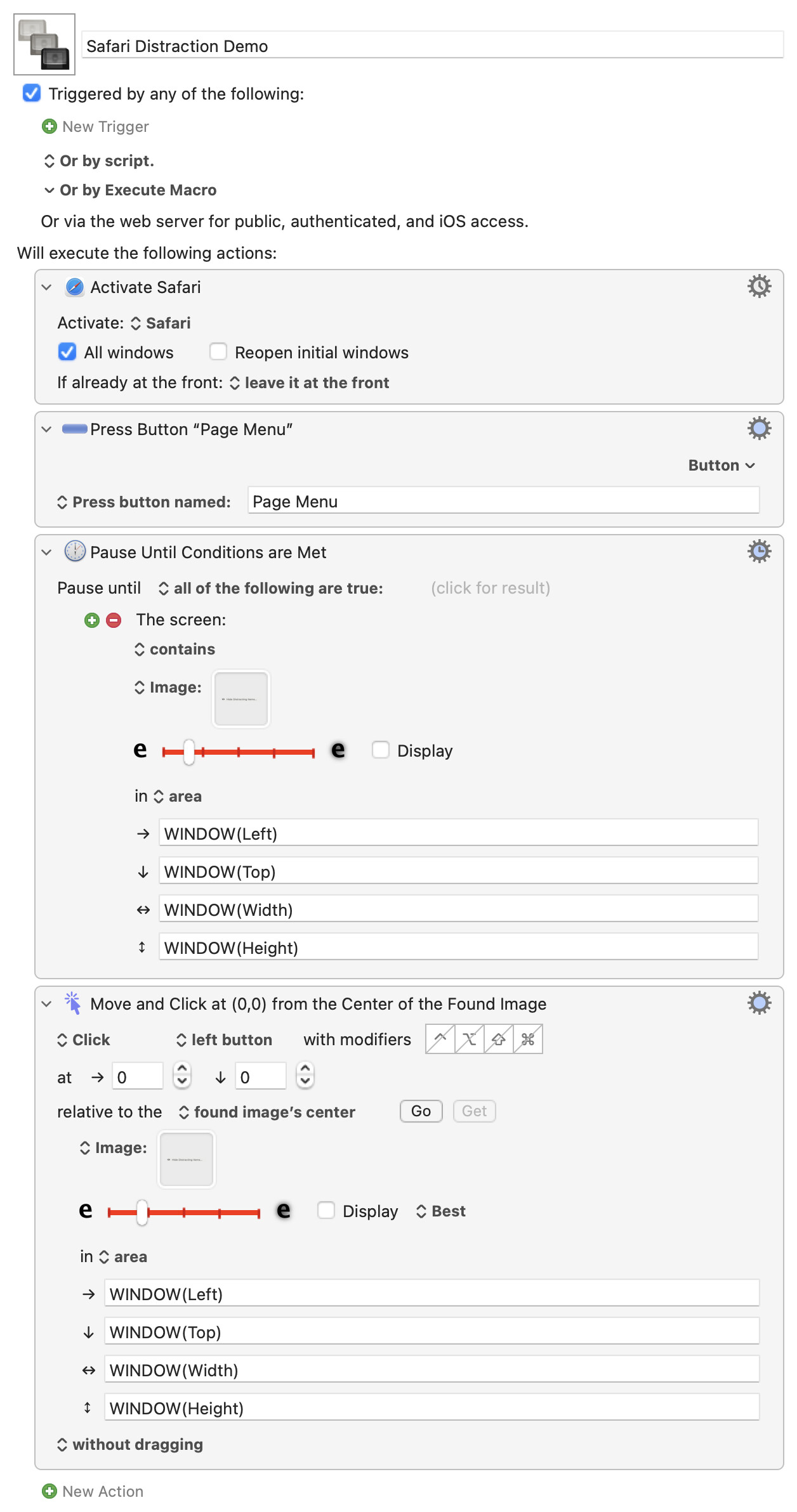Click the WINDOW(Left) field in Pause Until
The height and width of the screenshot is (1512, 797).
[458, 833]
